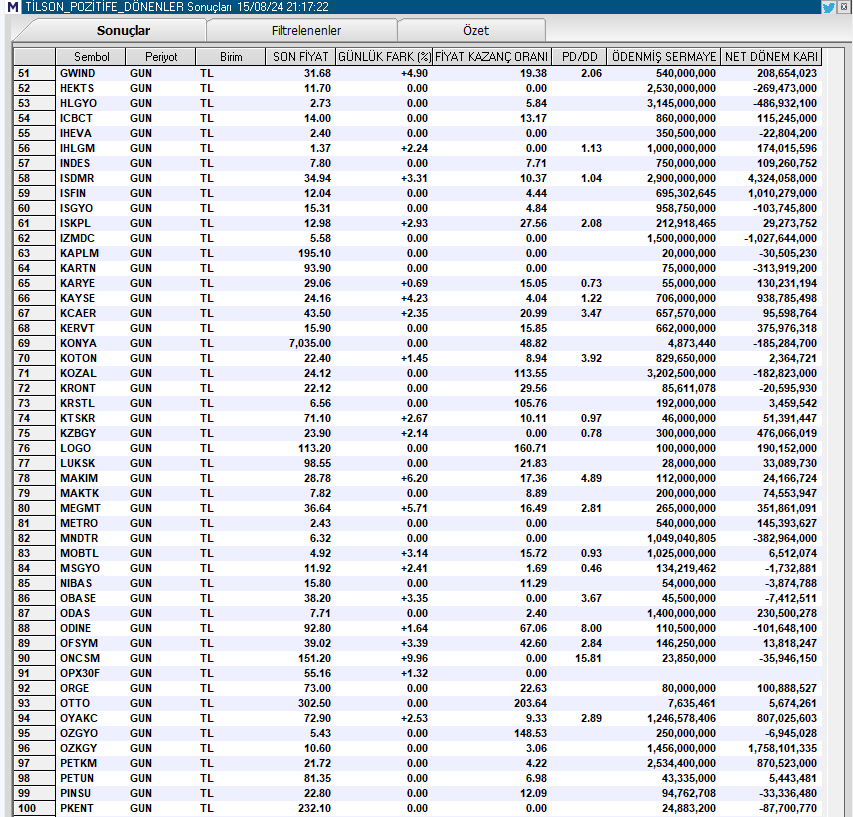Click GWIND daily change +4.90
Viewport: 853px width, 817px height.
tap(414, 73)
